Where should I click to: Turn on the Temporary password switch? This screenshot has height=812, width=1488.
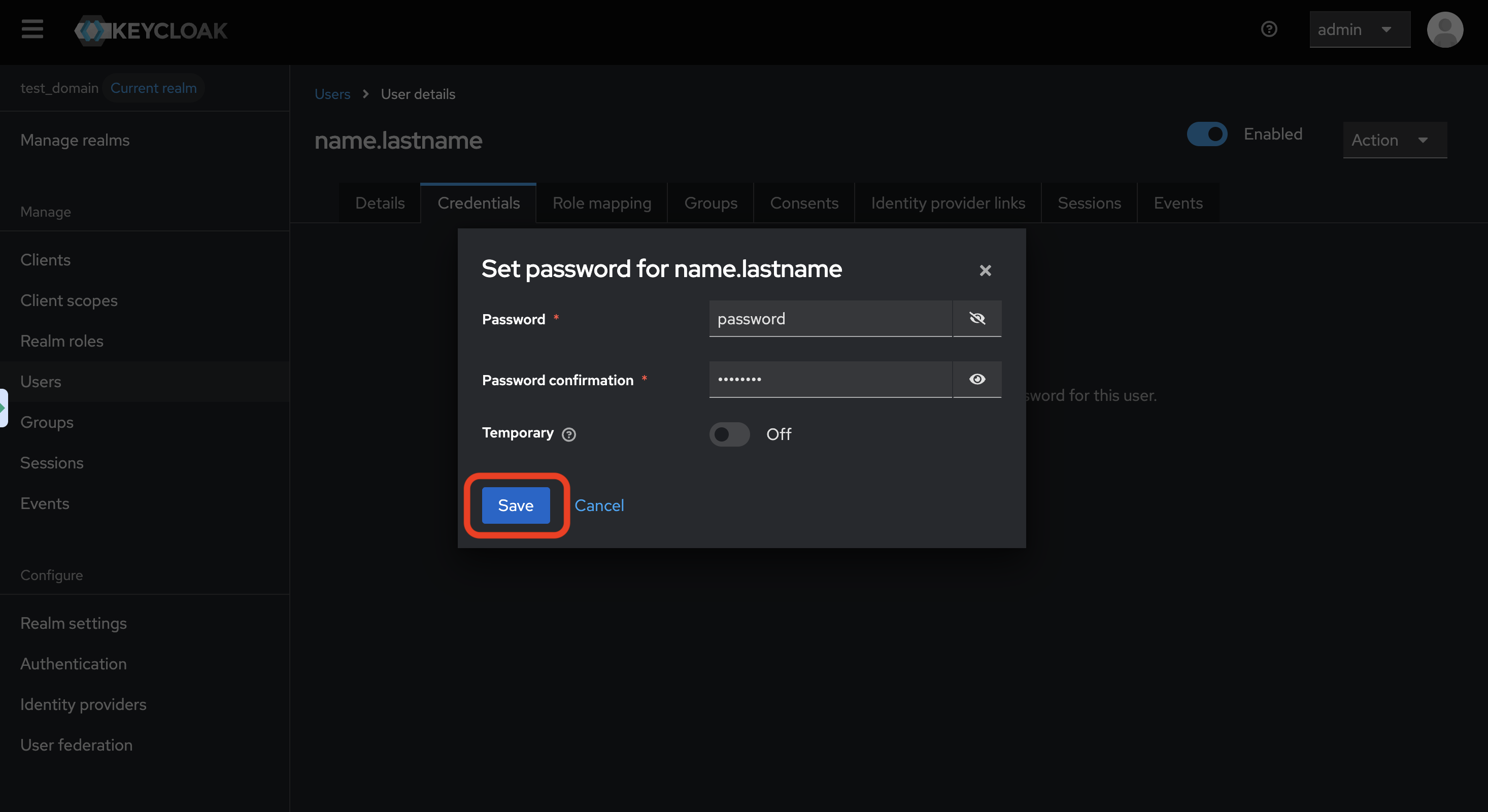(x=729, y=434)
